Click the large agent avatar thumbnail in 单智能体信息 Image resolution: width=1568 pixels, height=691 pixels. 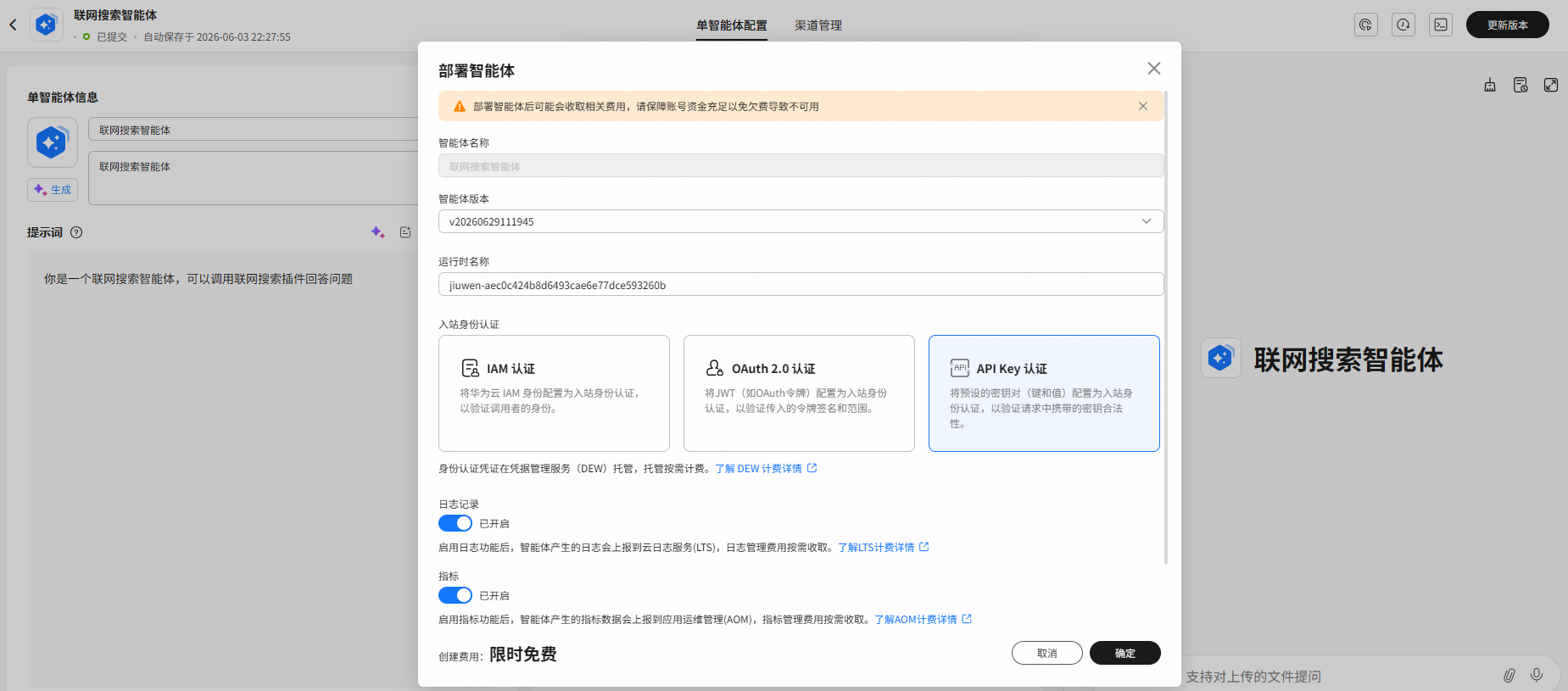coord(53,142)
